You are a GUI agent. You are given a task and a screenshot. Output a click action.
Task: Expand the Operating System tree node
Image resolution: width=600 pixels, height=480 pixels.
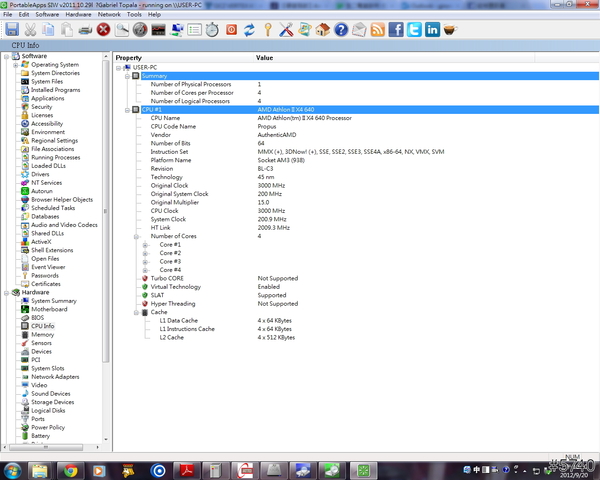(x=13, y=65)
